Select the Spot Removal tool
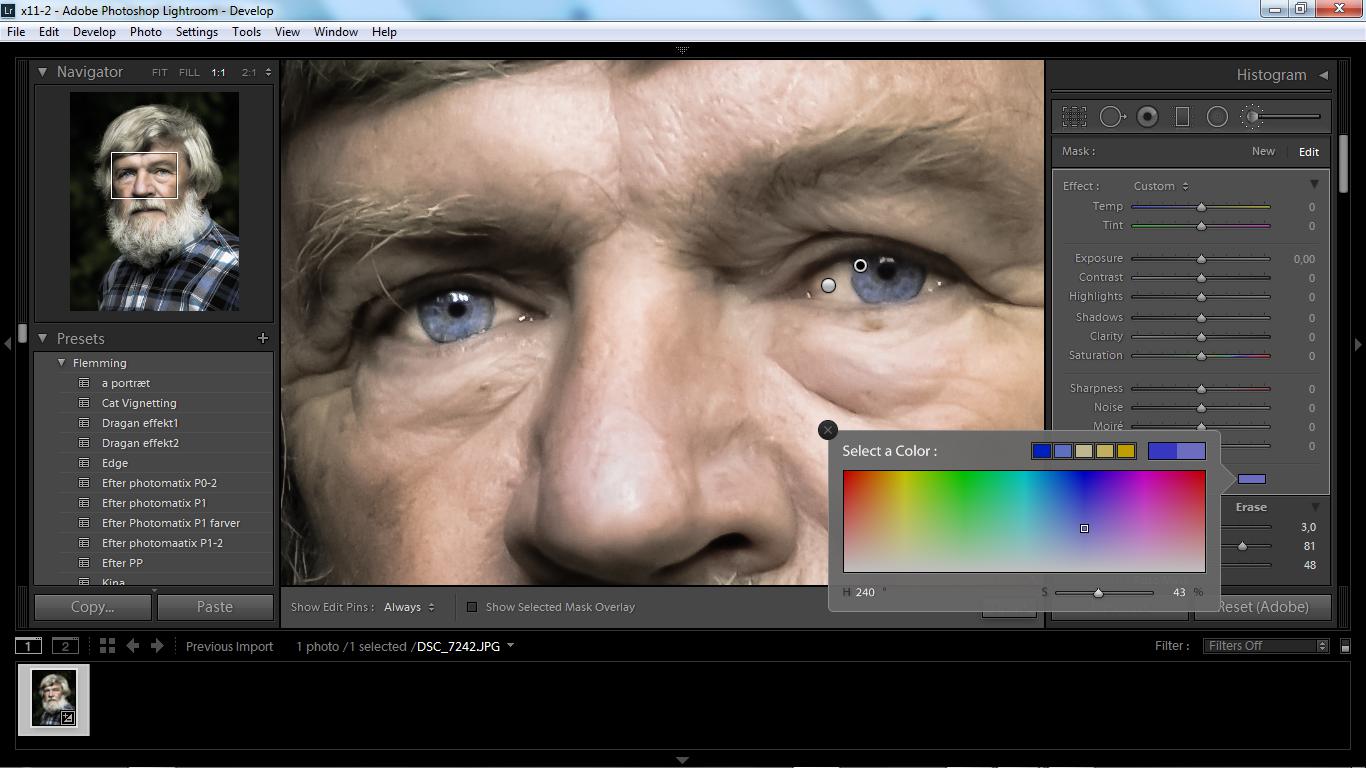The width and height of the screenshot is (1366, 768). [1111, 117]
